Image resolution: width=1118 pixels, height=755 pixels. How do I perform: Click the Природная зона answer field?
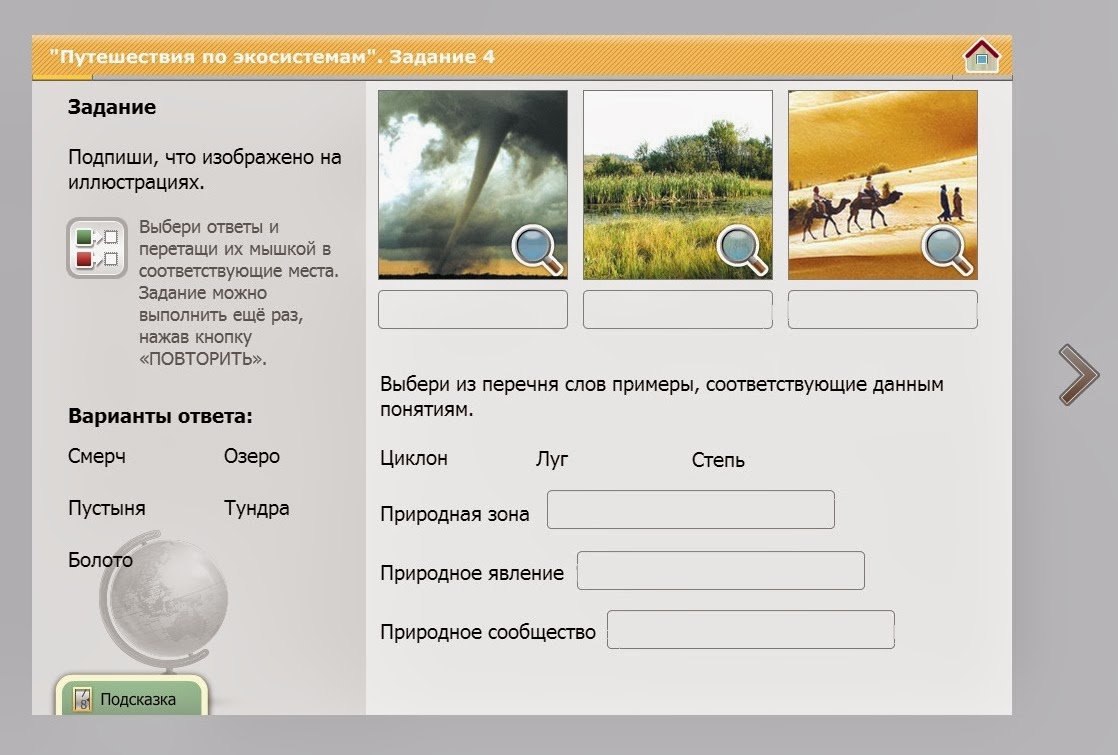pos(690,510)
